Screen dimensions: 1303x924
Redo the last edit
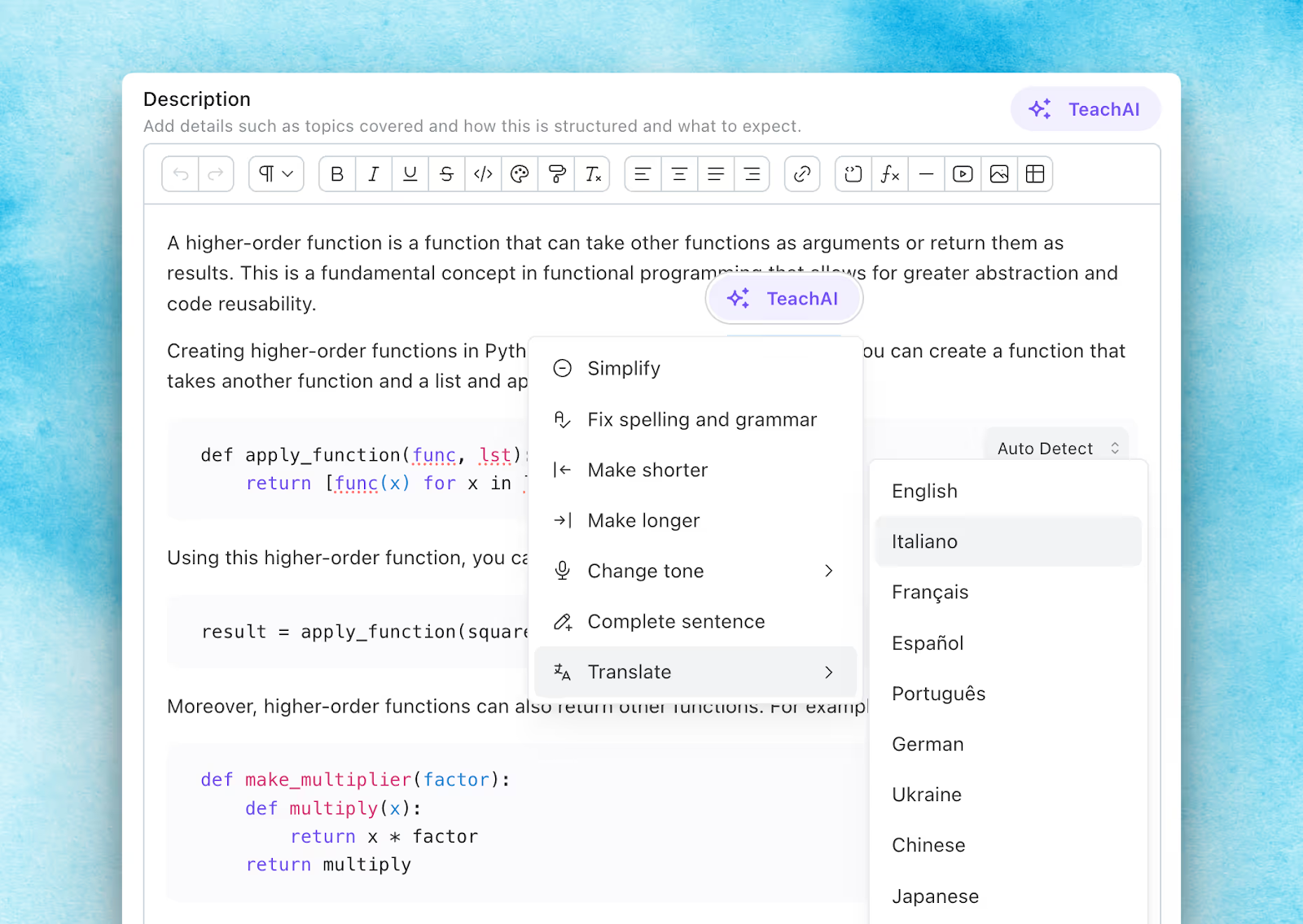pos(216,174)
